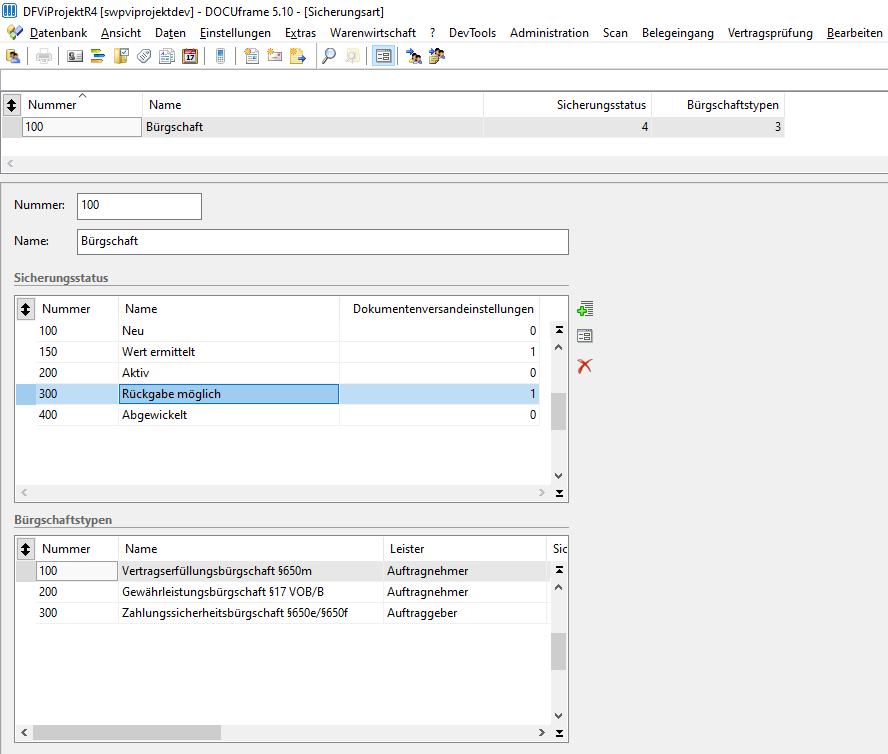888x754 pixels.
Task: Open the Belegeingang menu
Action: [x=678, y=33]
